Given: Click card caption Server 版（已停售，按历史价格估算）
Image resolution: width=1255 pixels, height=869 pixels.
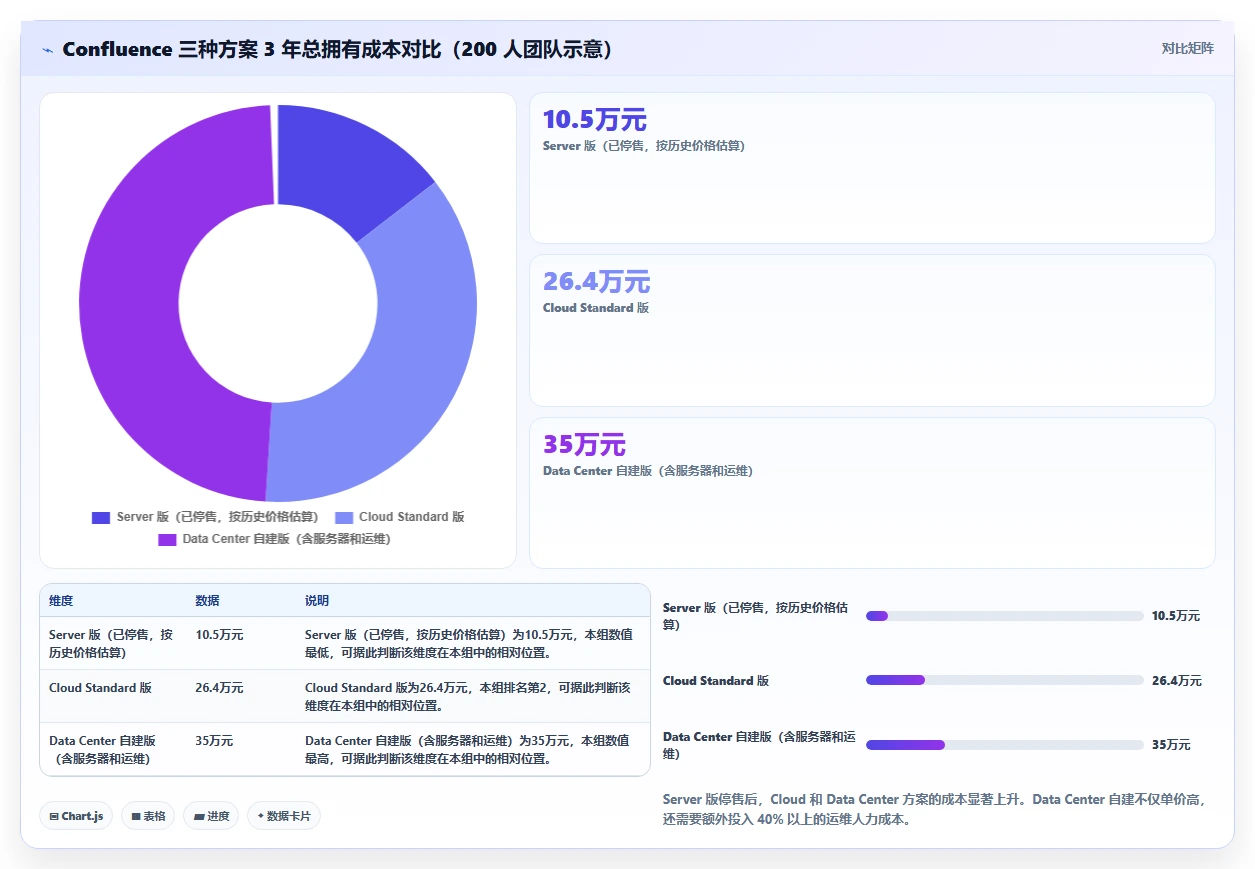Looking at the screenshot, I should click(643, 146).
